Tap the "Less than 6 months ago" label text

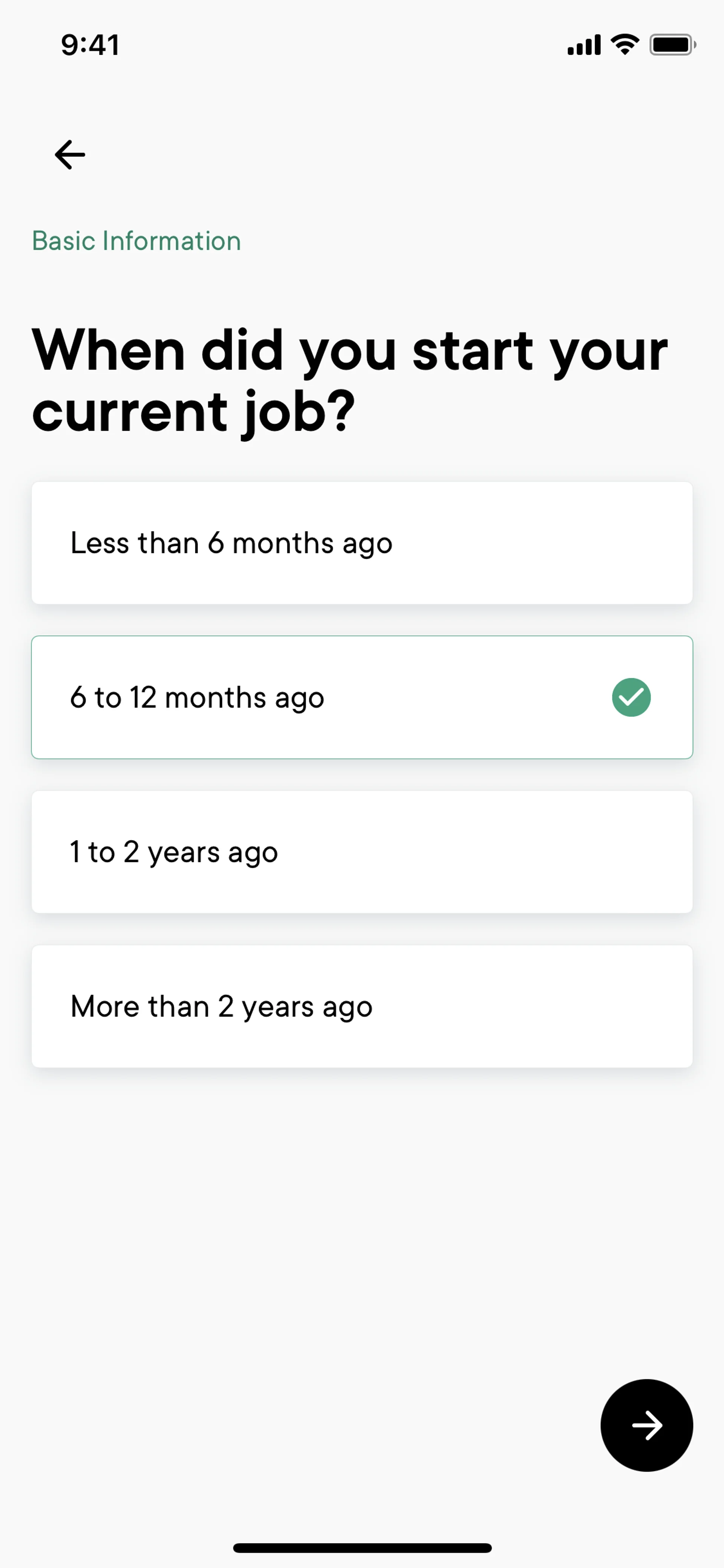point(231,543)
